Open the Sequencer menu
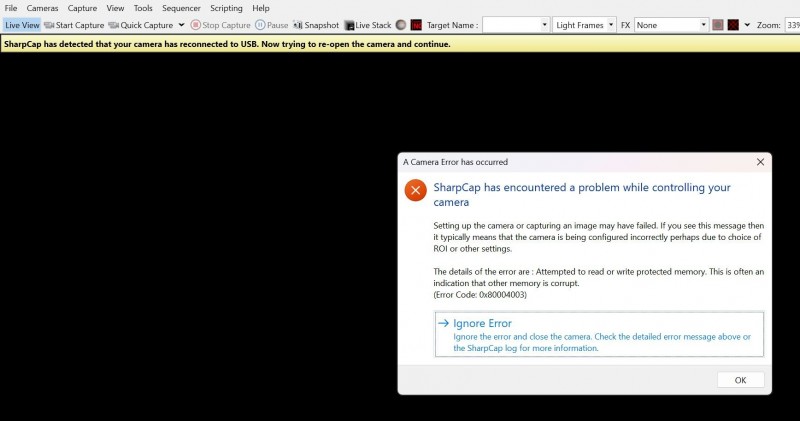 [x=181, y=8]
